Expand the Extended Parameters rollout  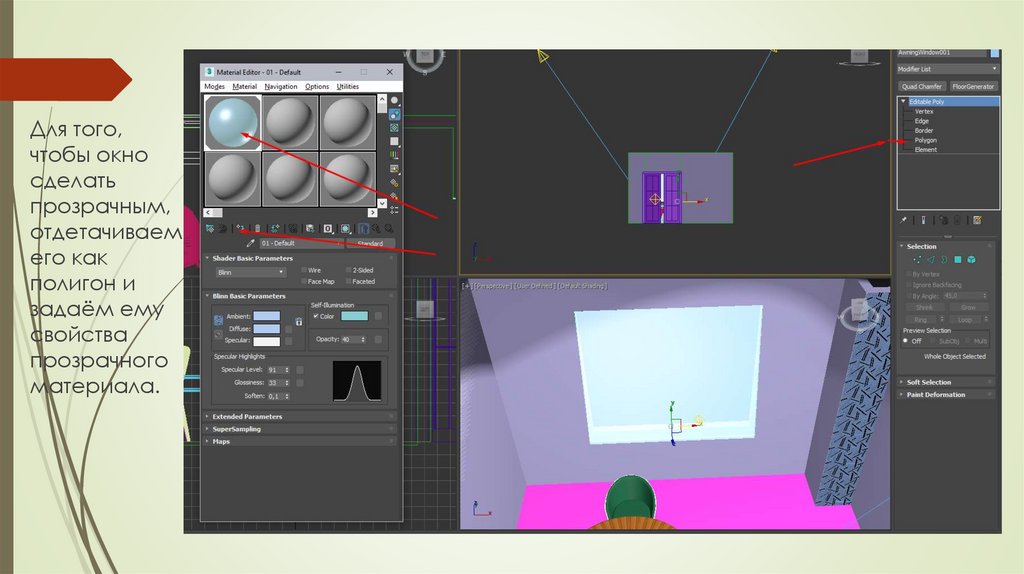[247, 416]
